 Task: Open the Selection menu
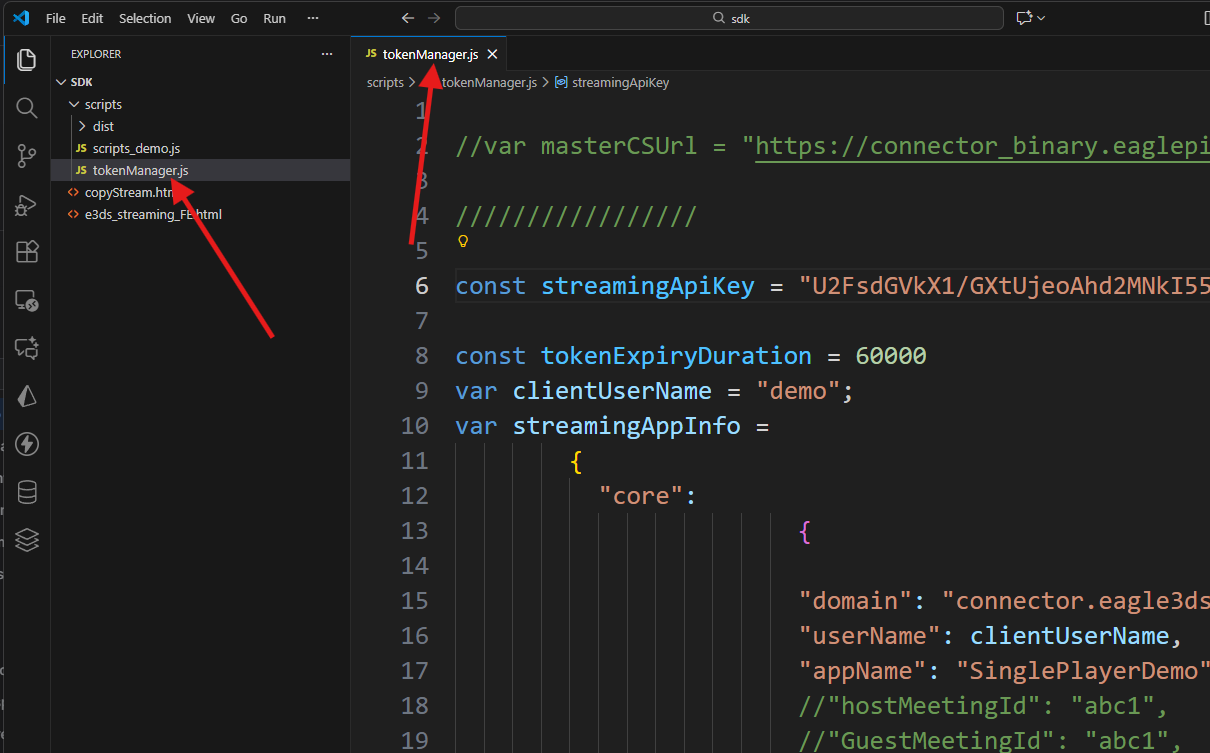point(145,18)
